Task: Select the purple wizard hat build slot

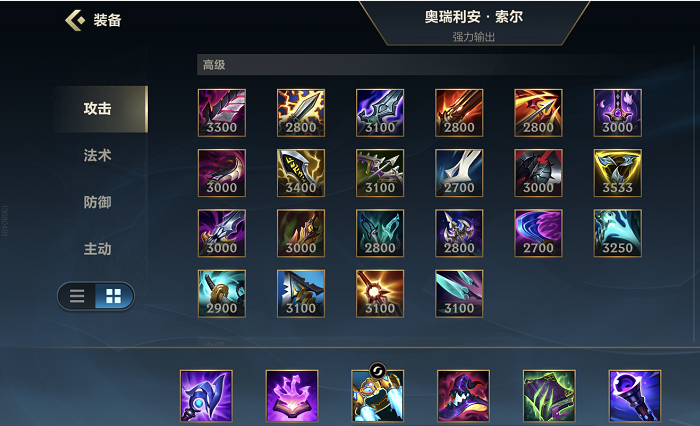Action: 463,396
